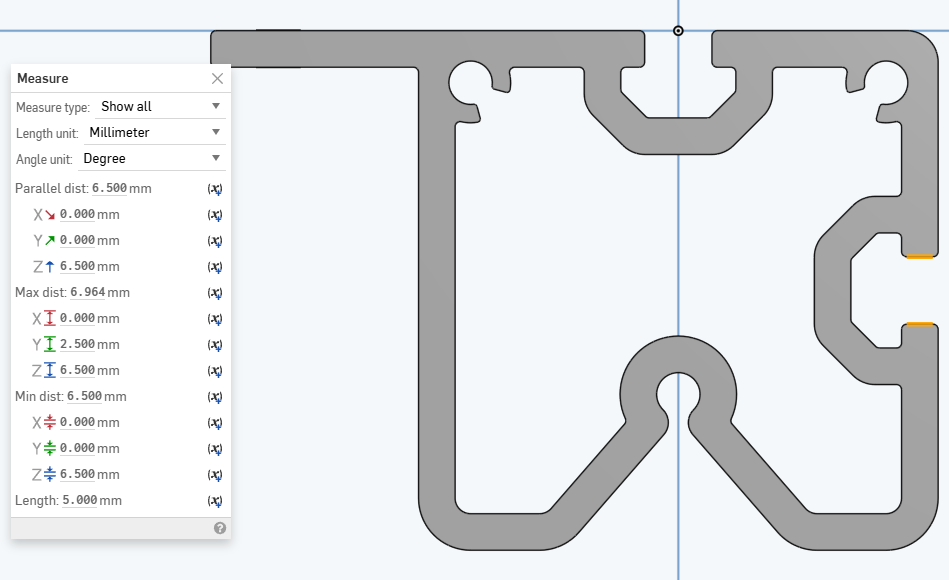
Task: Select the Max dist 6.964 value
Action: tap(88, 293)
